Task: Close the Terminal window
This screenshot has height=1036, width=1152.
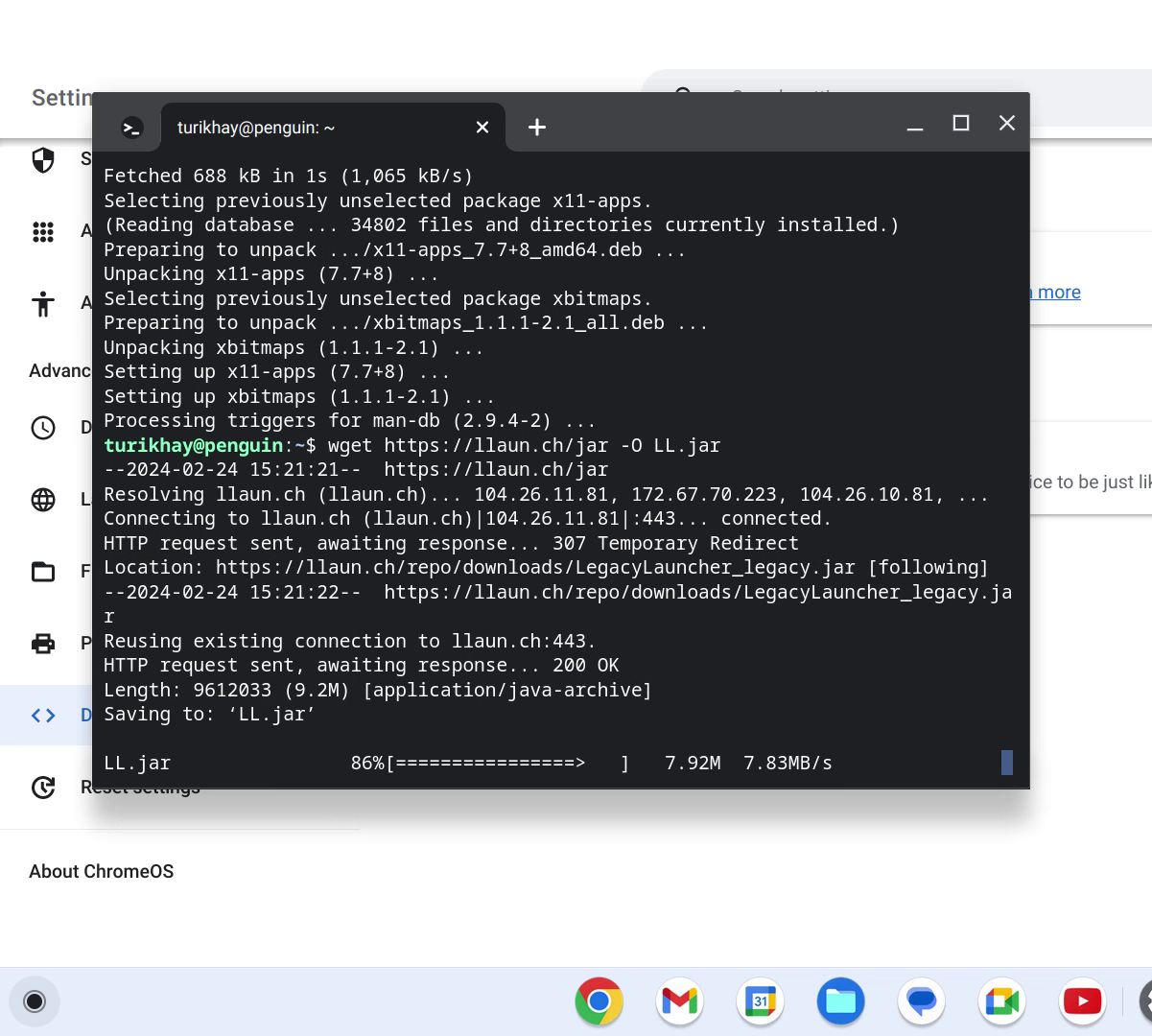Action: (1007, 123)
